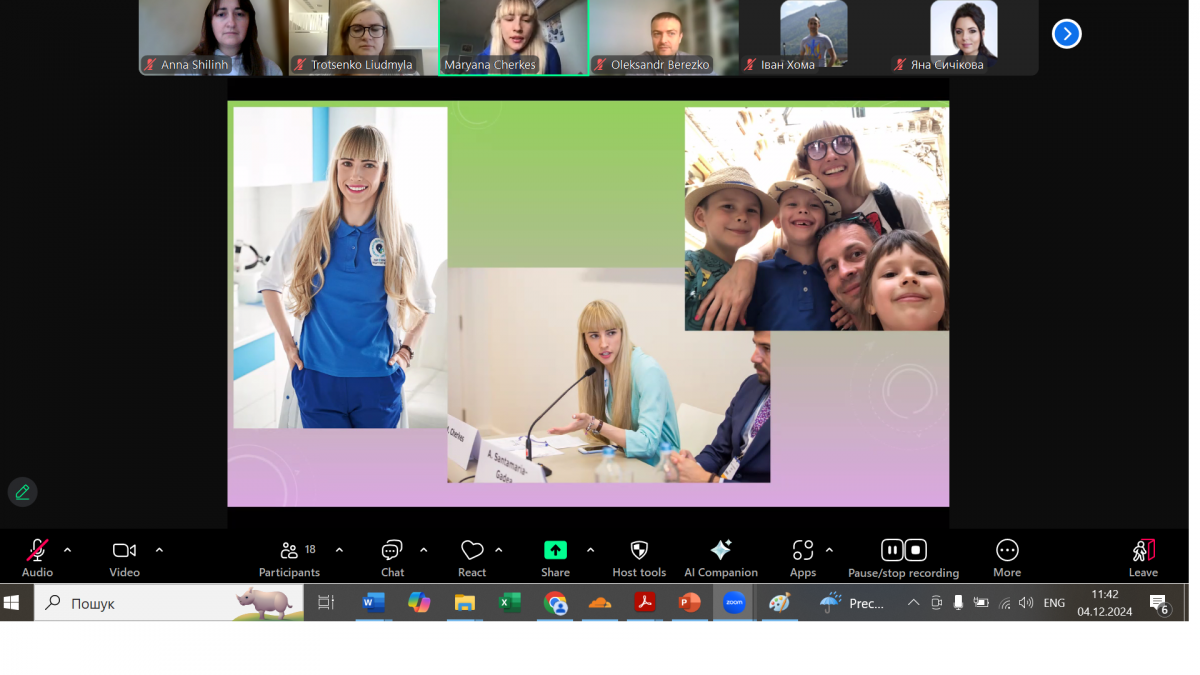Screen dimensions: 1200x675
Task: Pause the recording in progress
Action: (892, 550)
